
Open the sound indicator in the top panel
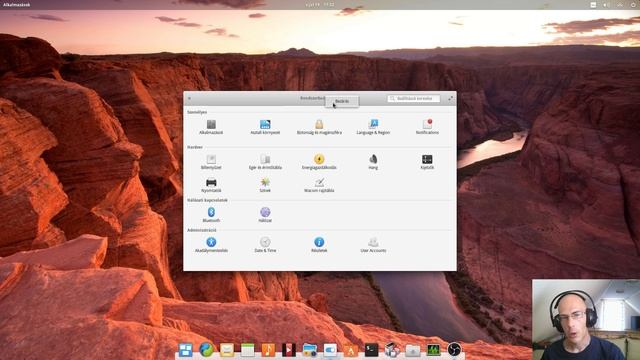[607, 4]
